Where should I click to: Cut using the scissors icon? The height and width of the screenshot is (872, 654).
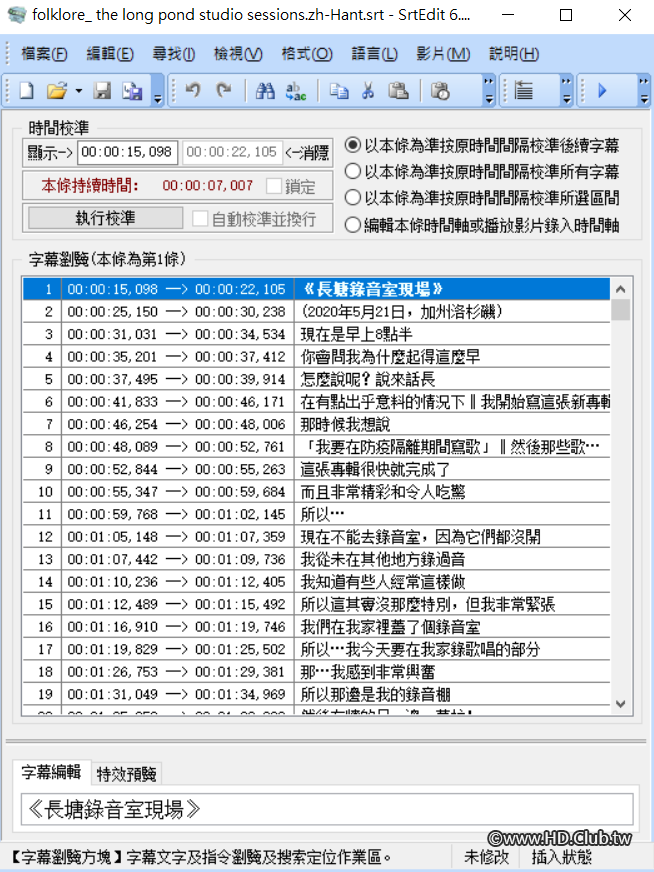pos(368,90)
